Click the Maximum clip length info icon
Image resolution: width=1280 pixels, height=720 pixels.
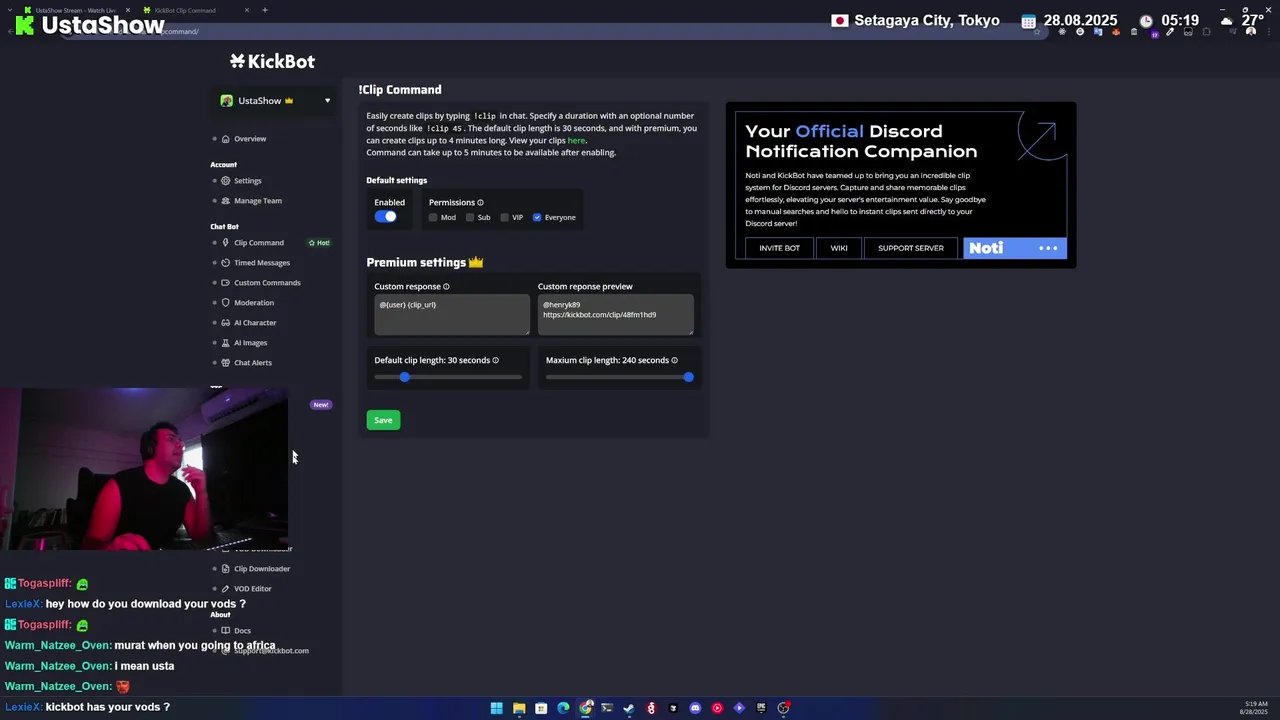point(674,361)
